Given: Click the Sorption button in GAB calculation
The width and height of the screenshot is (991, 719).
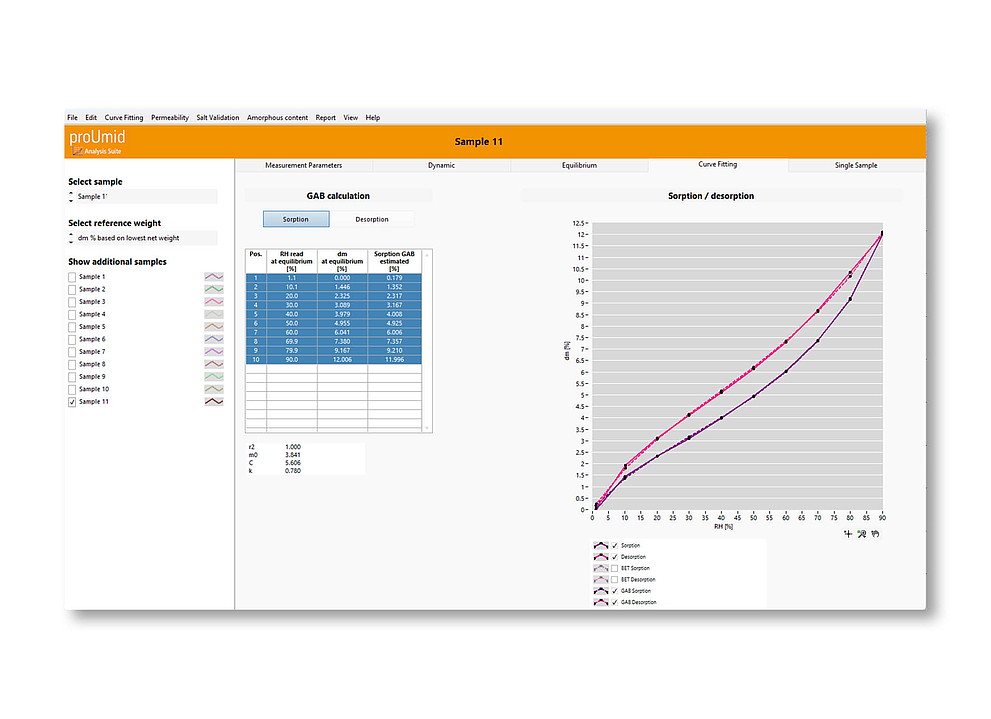Looking at the screenshot, I should [x=296, y=217].
